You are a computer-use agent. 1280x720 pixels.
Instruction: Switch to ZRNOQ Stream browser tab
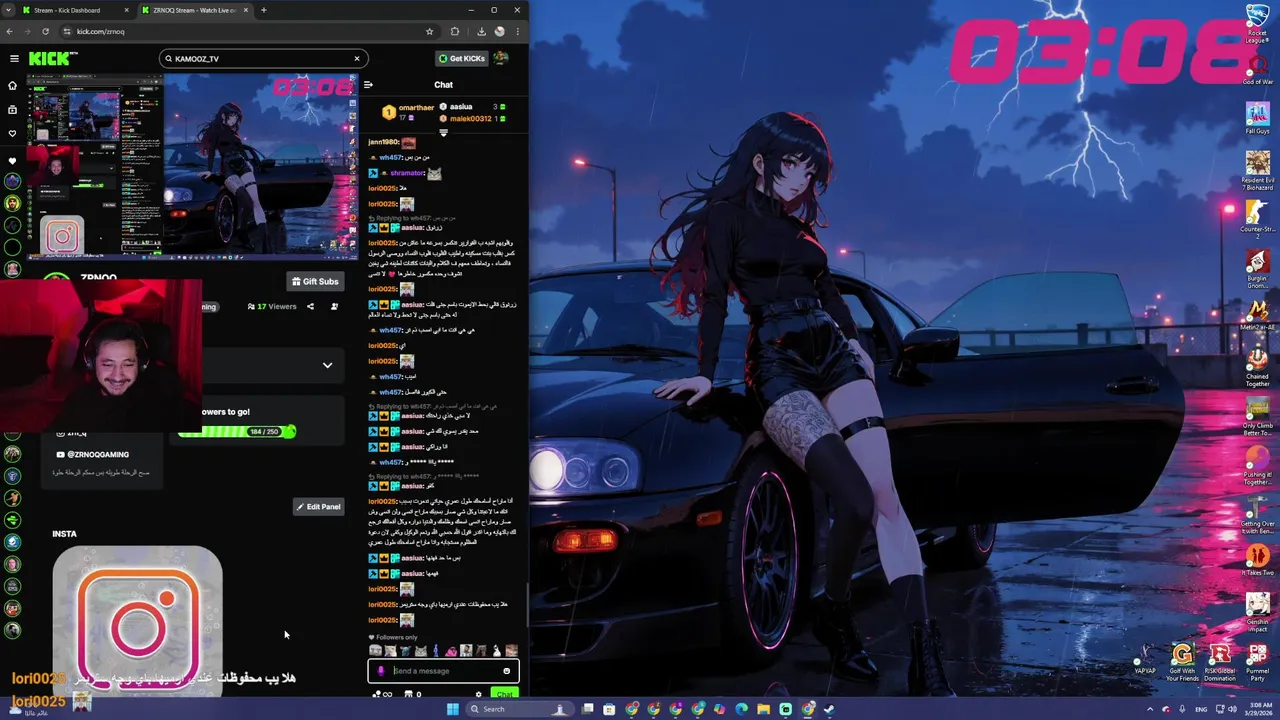(x=194, y=10)
